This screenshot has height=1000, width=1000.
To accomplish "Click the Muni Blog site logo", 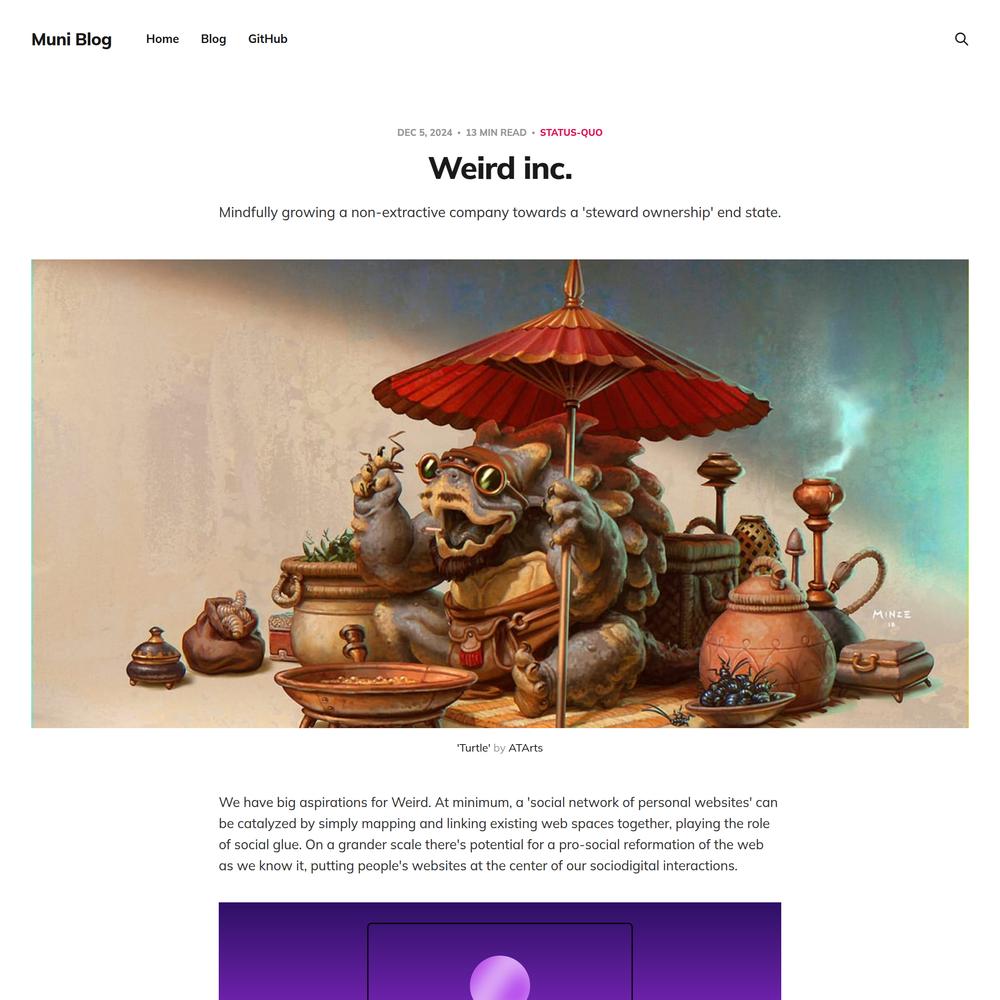I will (x=71, y=40).
